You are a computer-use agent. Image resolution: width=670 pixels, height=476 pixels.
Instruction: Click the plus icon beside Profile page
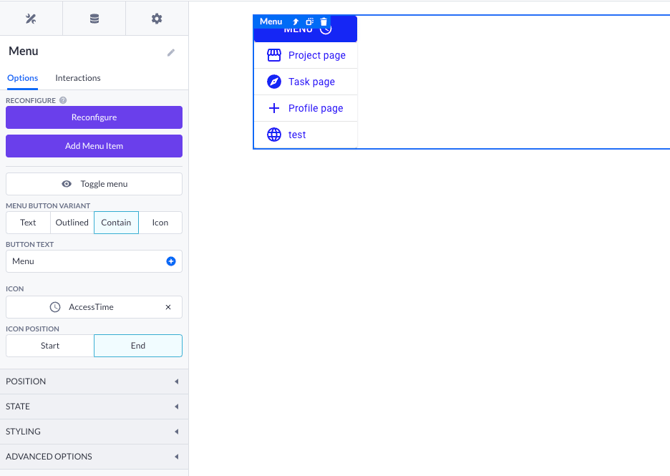(274, 108)
